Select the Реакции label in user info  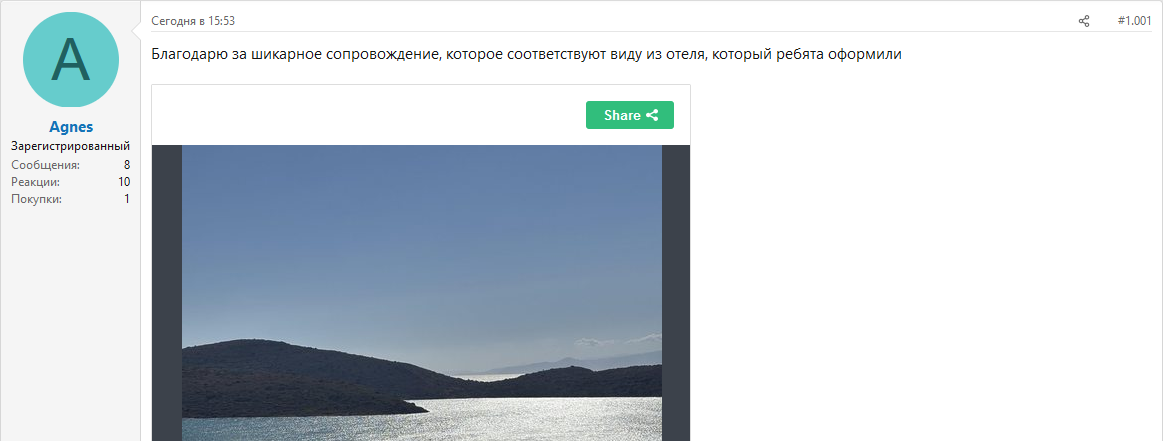coord(36,182)
